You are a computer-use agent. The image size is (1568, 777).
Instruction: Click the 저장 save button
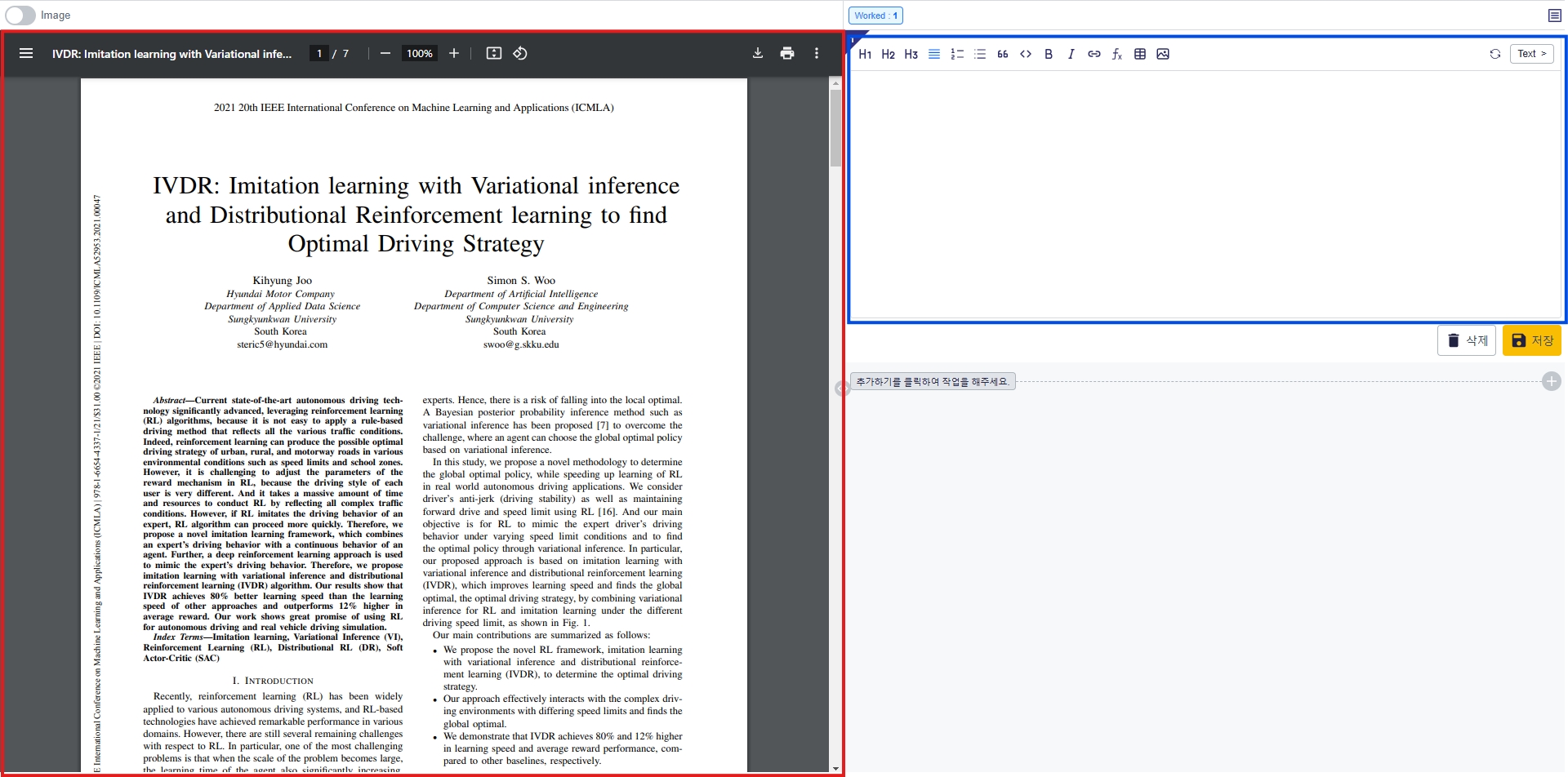click(1531, 340)
